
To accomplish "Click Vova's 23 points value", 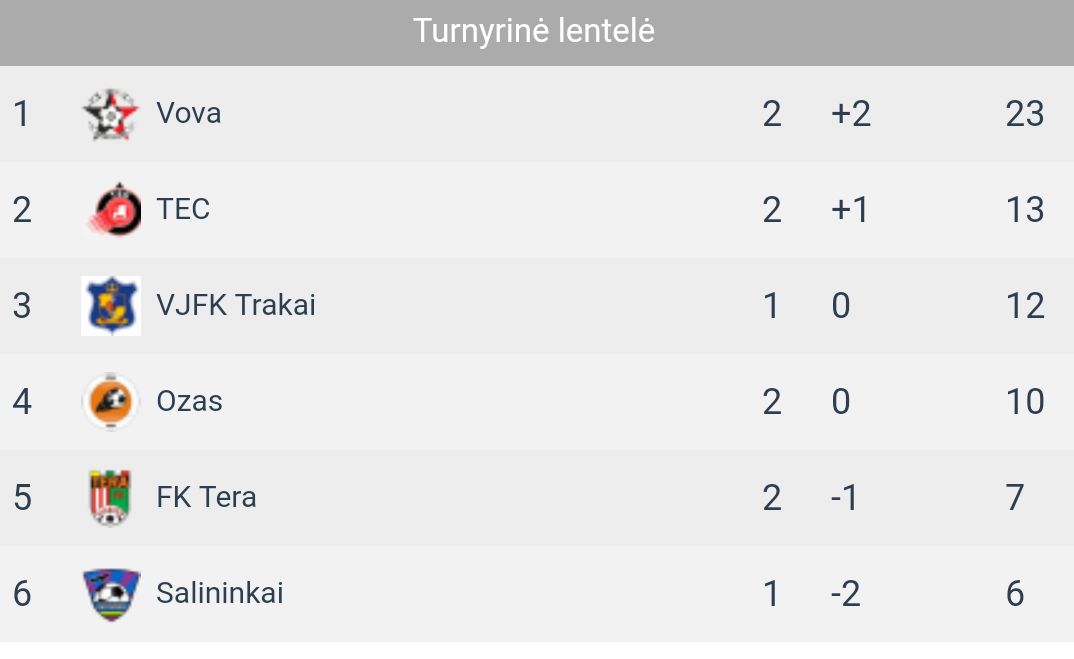I will pyautogui.click(x=1025, y=114).
